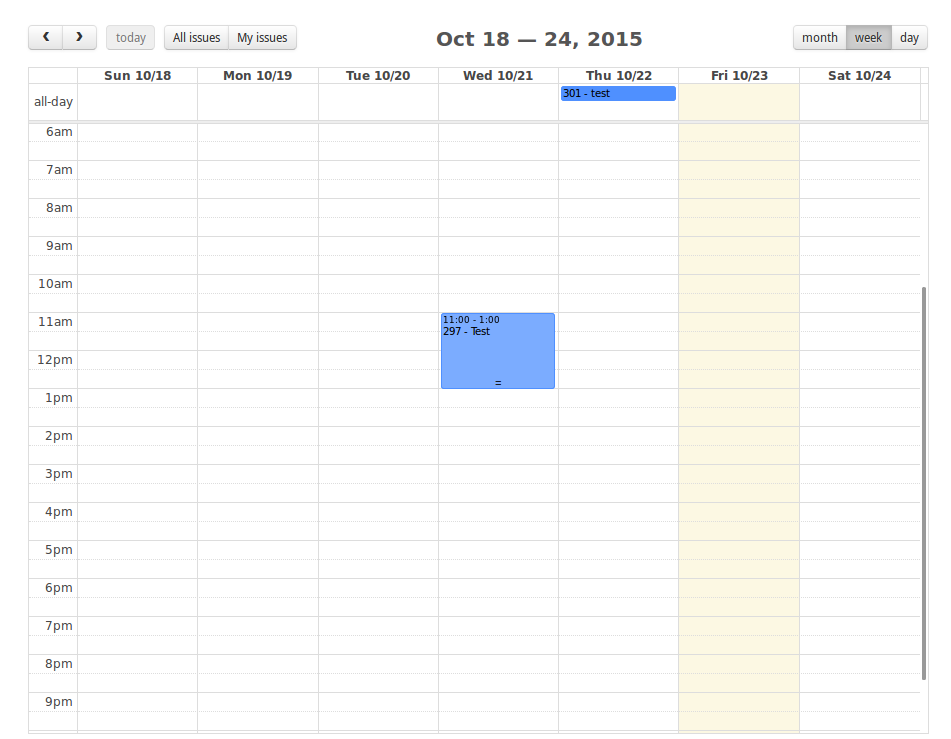
Task: Click the Sun 10/18 column header
Action: [x=137, y=76]
